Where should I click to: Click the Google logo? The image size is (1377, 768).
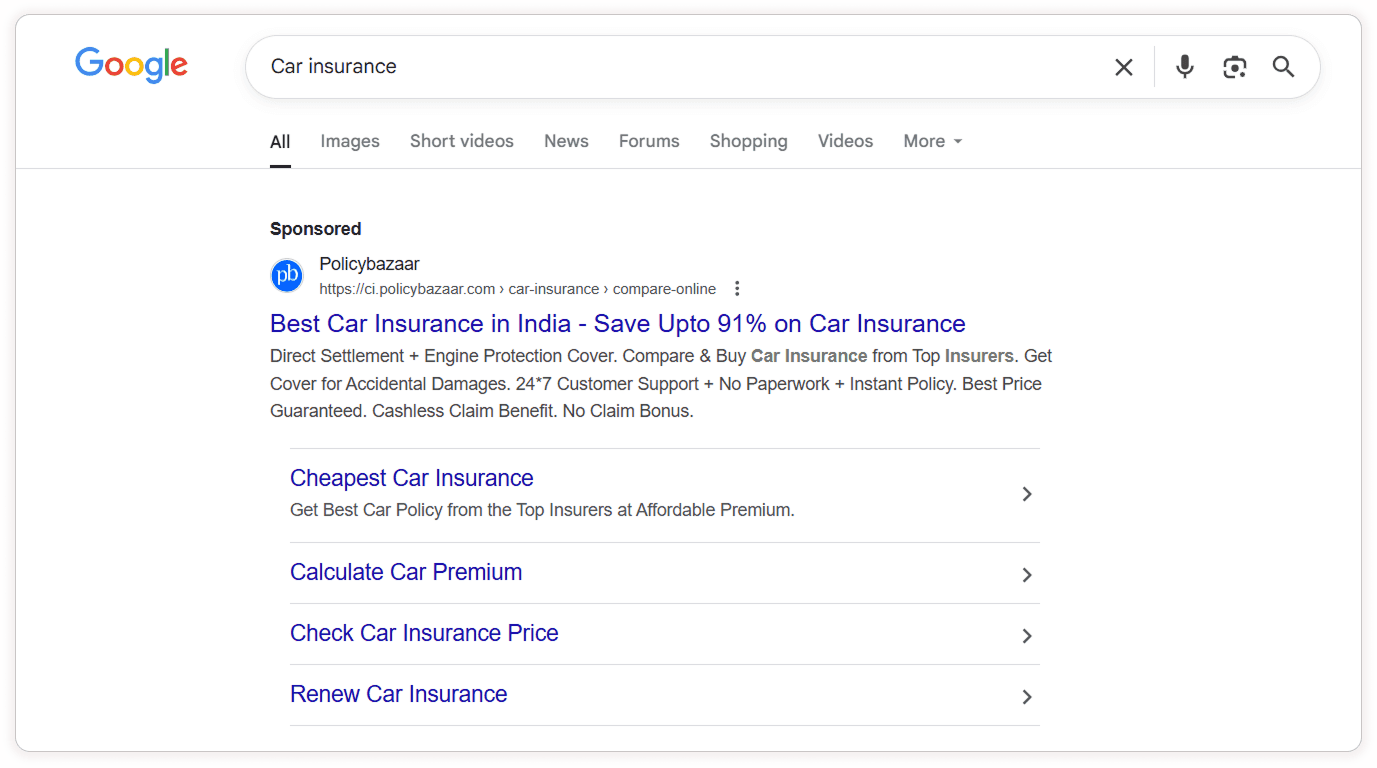131,66
